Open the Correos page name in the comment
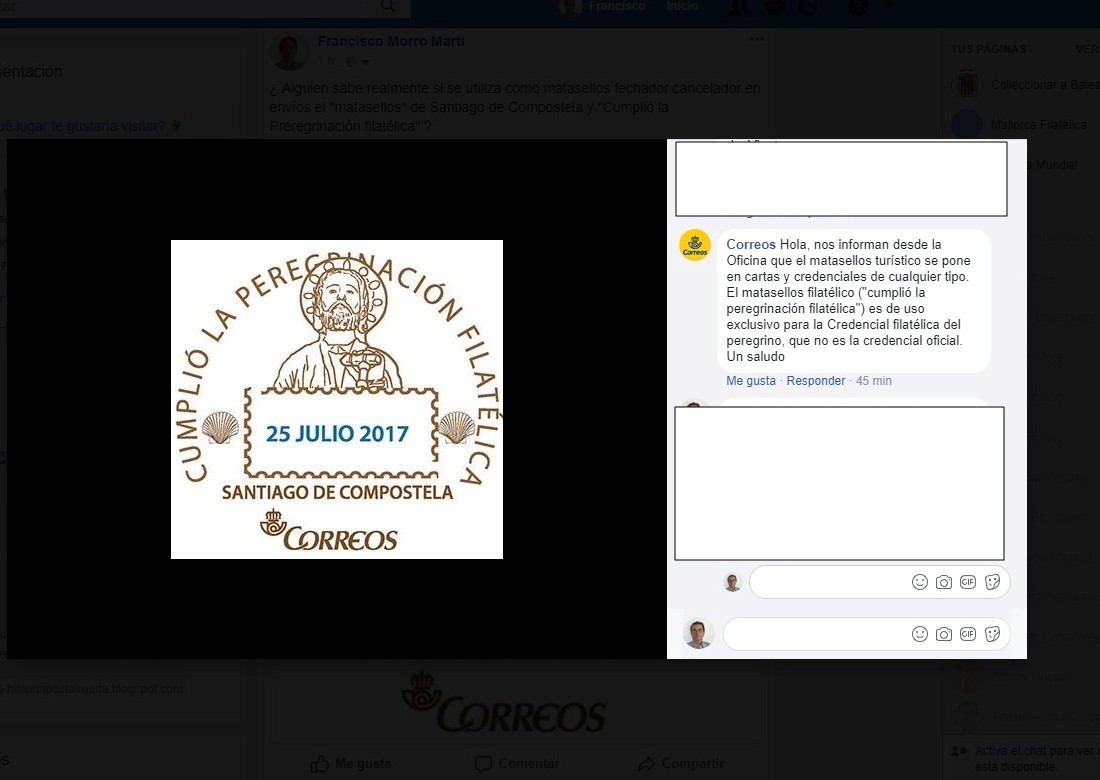This screenshot has height=780, width=1100. click(x=751, y=245)
